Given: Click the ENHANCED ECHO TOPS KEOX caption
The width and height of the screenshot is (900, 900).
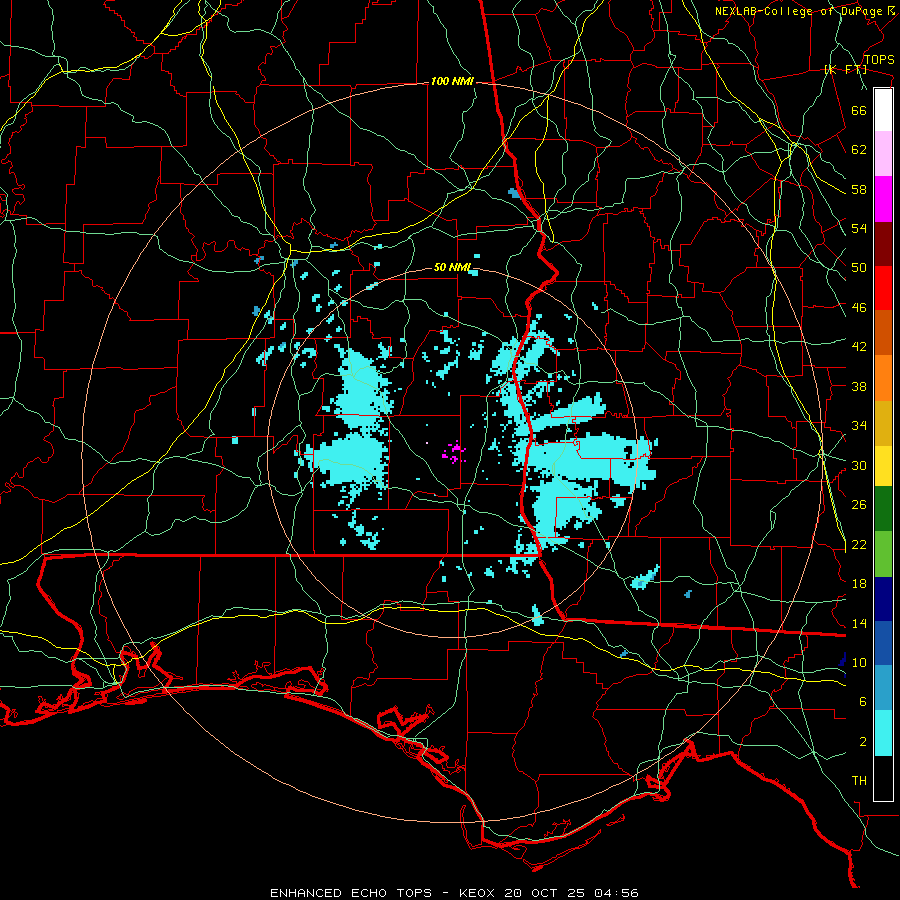Looking at the screenshot, I should [454, 893].
